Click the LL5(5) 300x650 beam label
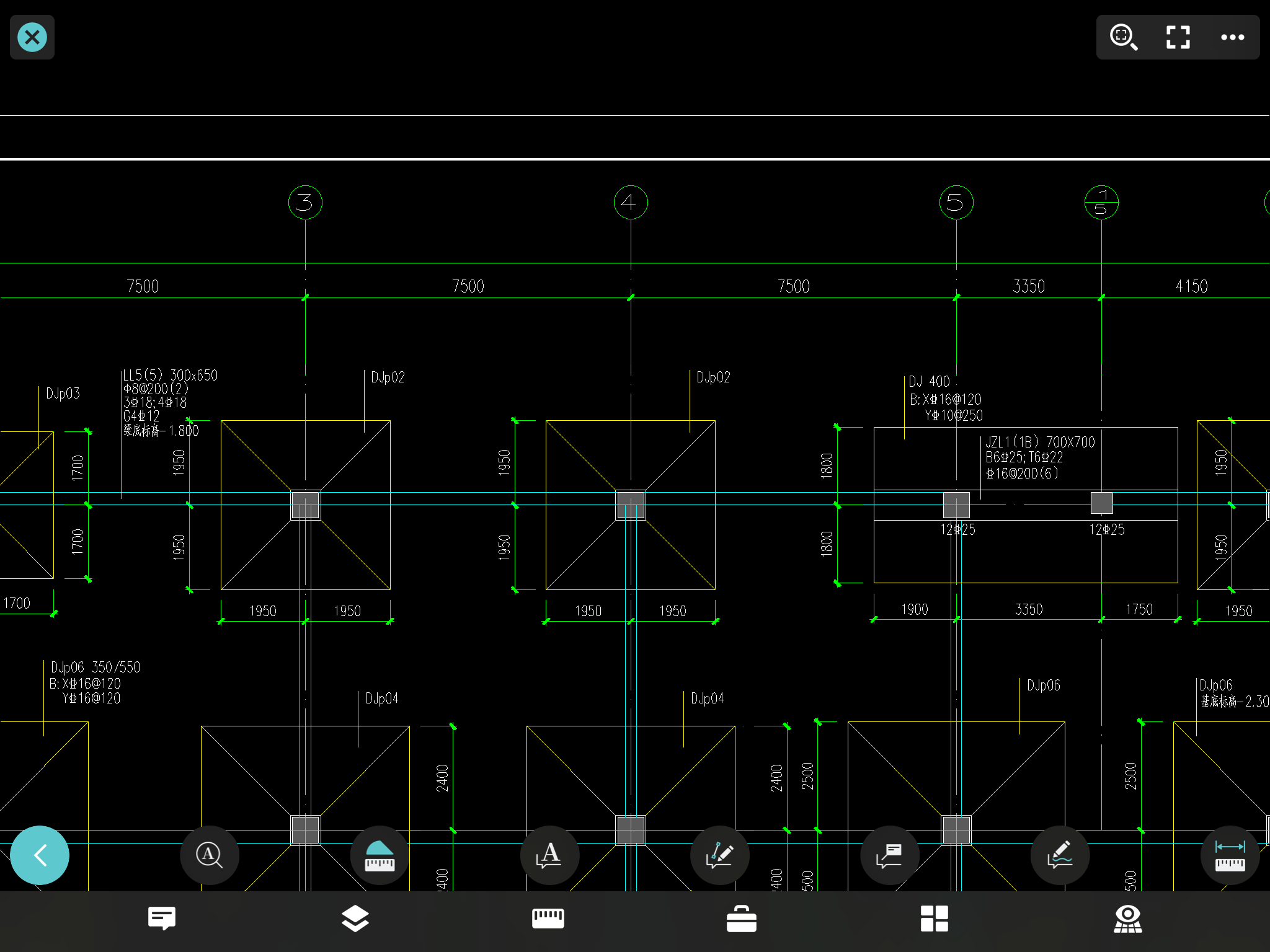Screen dimensions: 1270x952 pos(171,375)
